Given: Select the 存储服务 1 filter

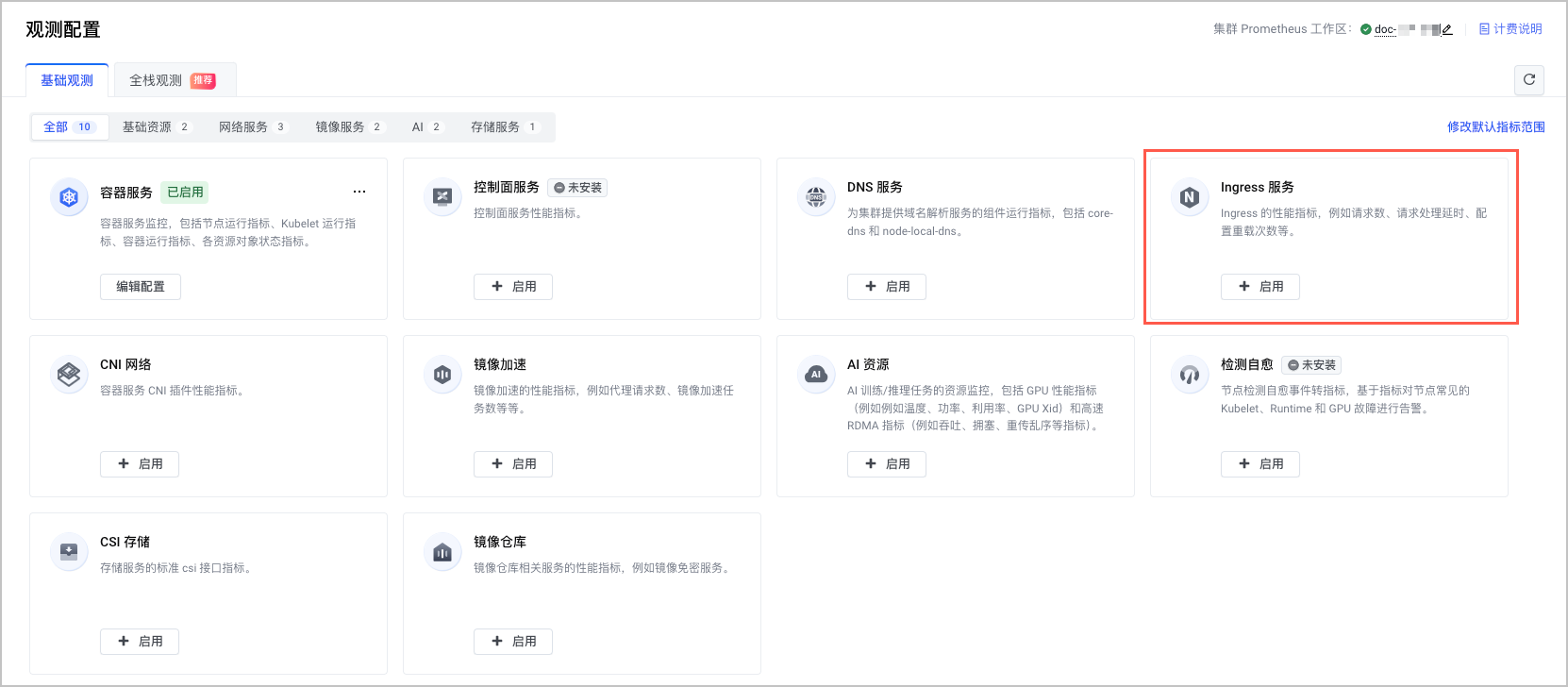Looking at the screenshot, I should [505, 126].
